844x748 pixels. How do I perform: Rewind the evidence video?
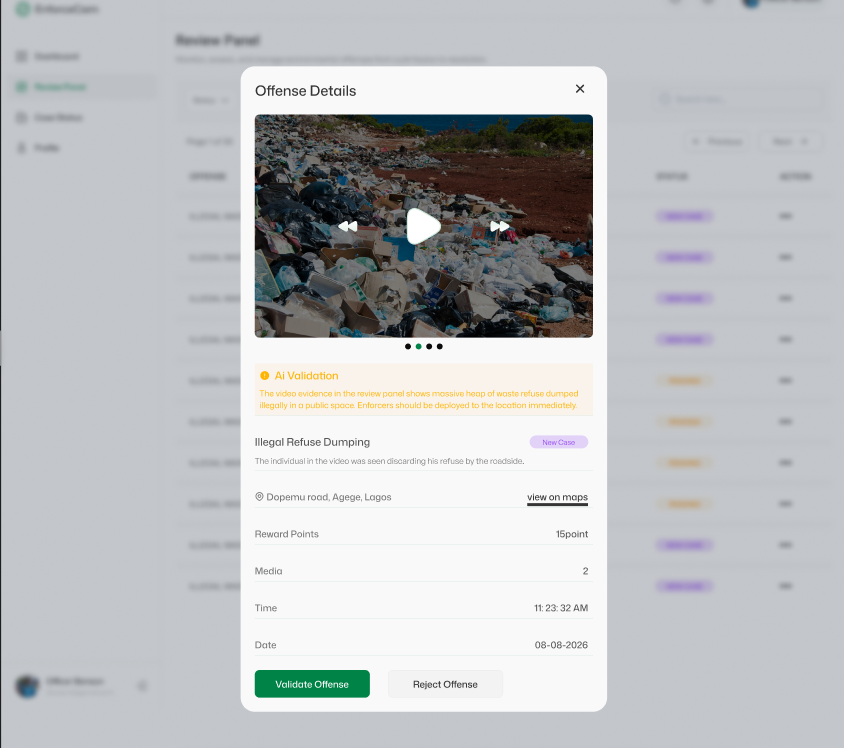click(348, 227)
